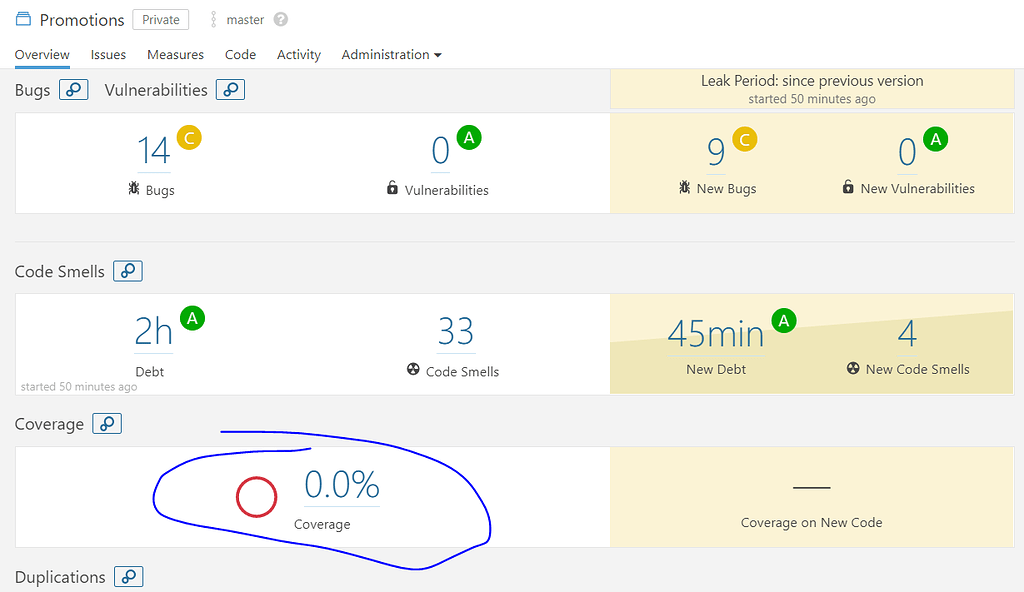Expand the Administration dropdown menu
This screenshot has height=592, width=1024.
tap(391, 55)
